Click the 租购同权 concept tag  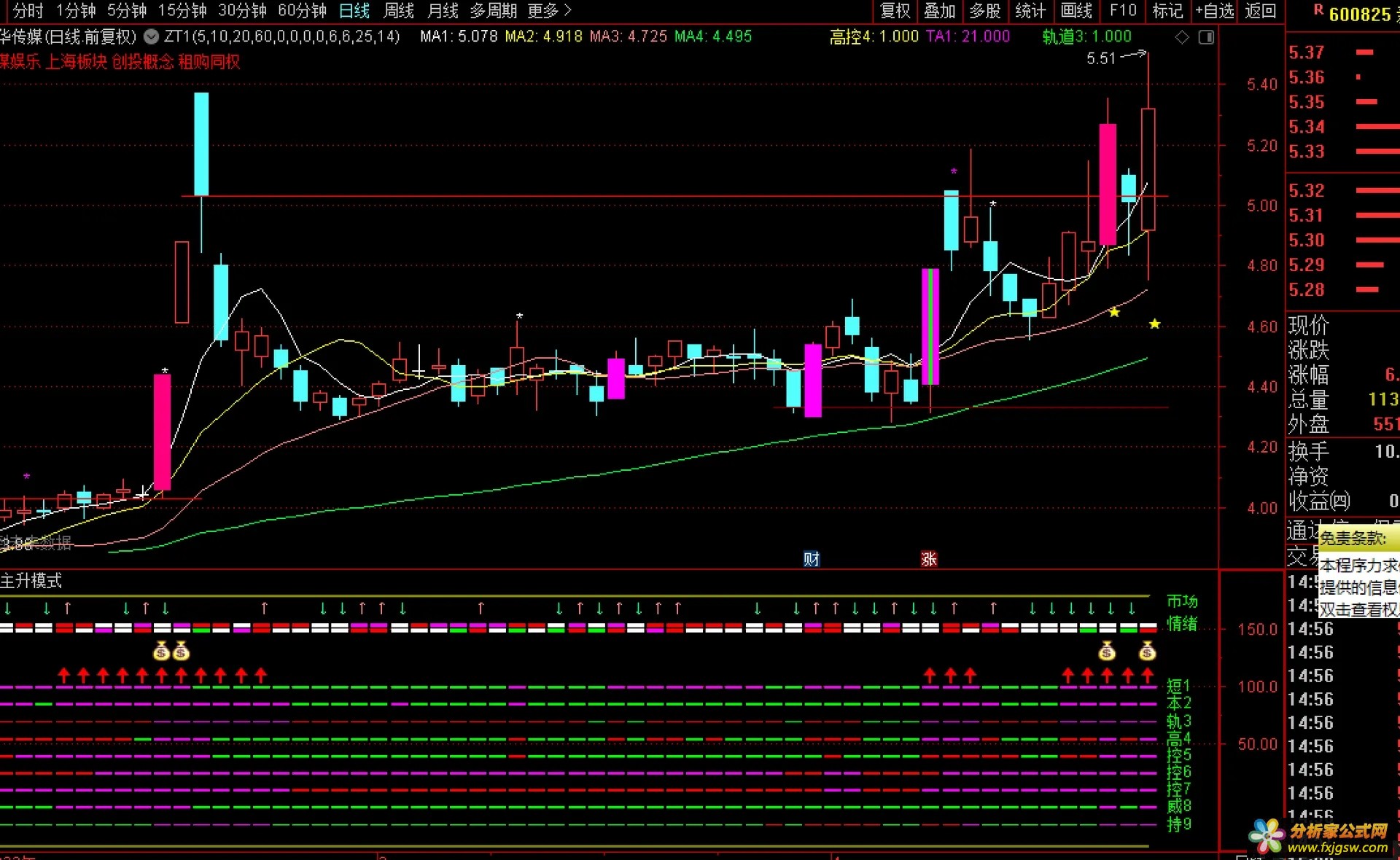[x=209, y=62]
